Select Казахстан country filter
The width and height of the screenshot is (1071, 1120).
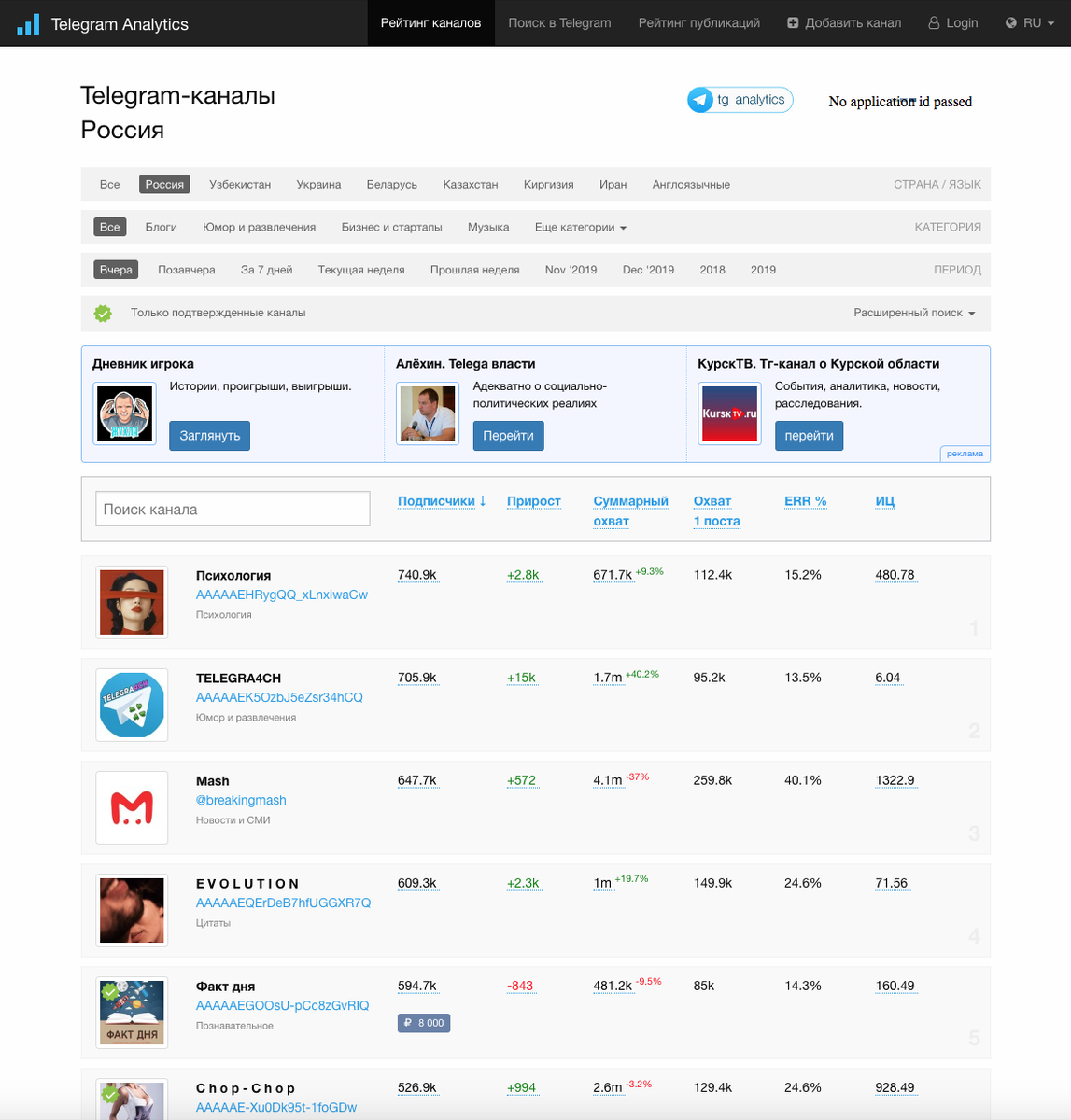pos(471,184)
